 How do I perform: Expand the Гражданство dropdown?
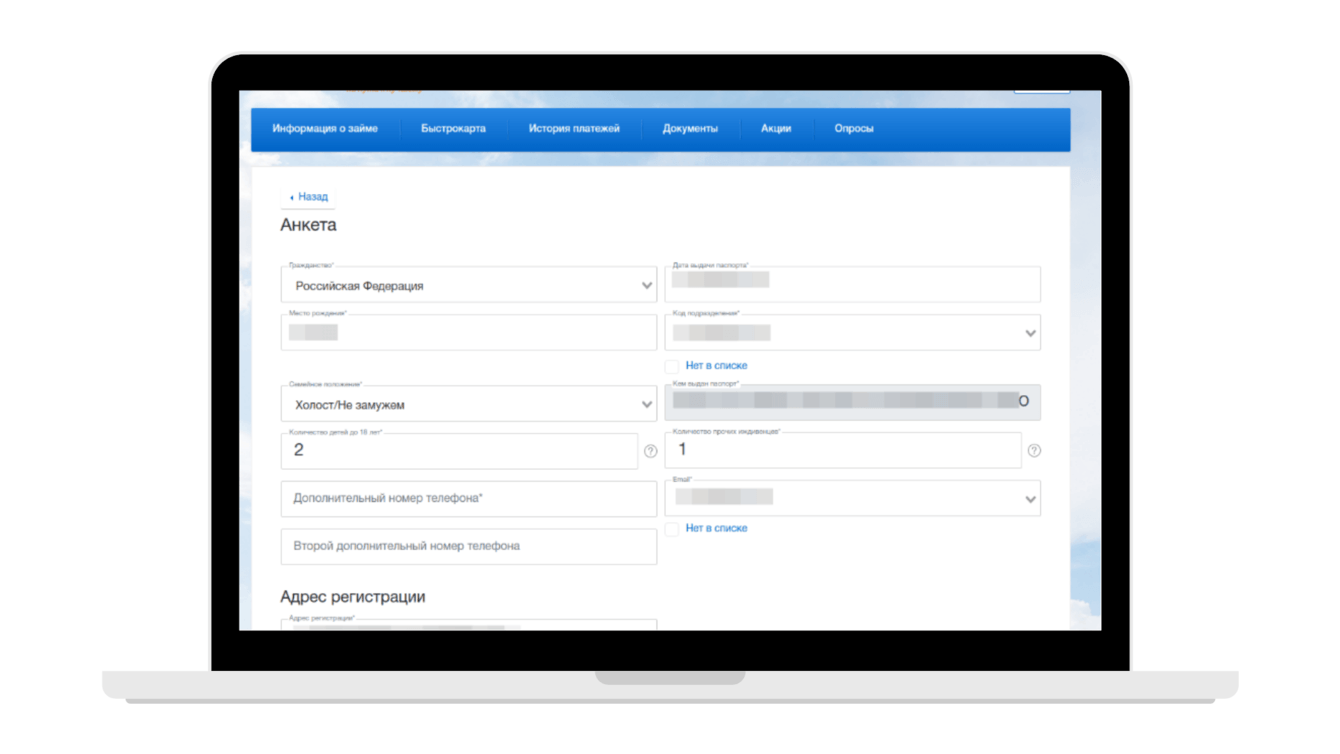pyautogui.click(x=468, y=285)
